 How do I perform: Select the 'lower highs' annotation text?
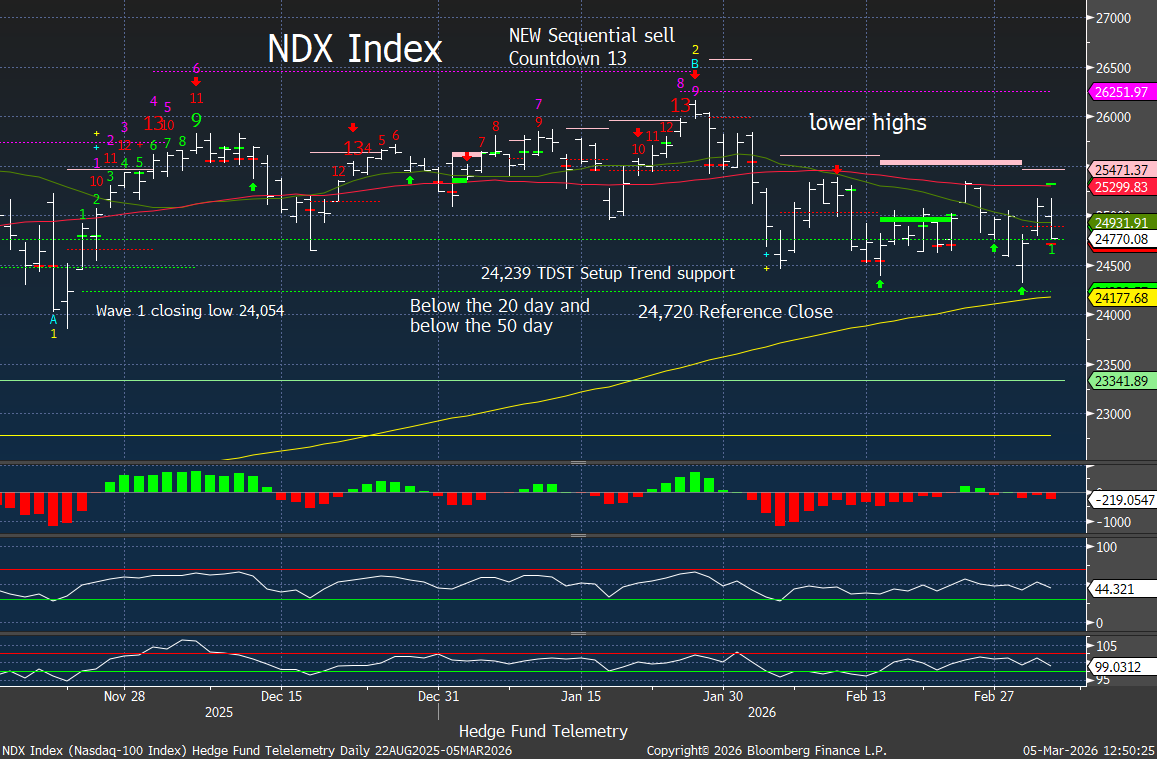[x=867, y=123]
